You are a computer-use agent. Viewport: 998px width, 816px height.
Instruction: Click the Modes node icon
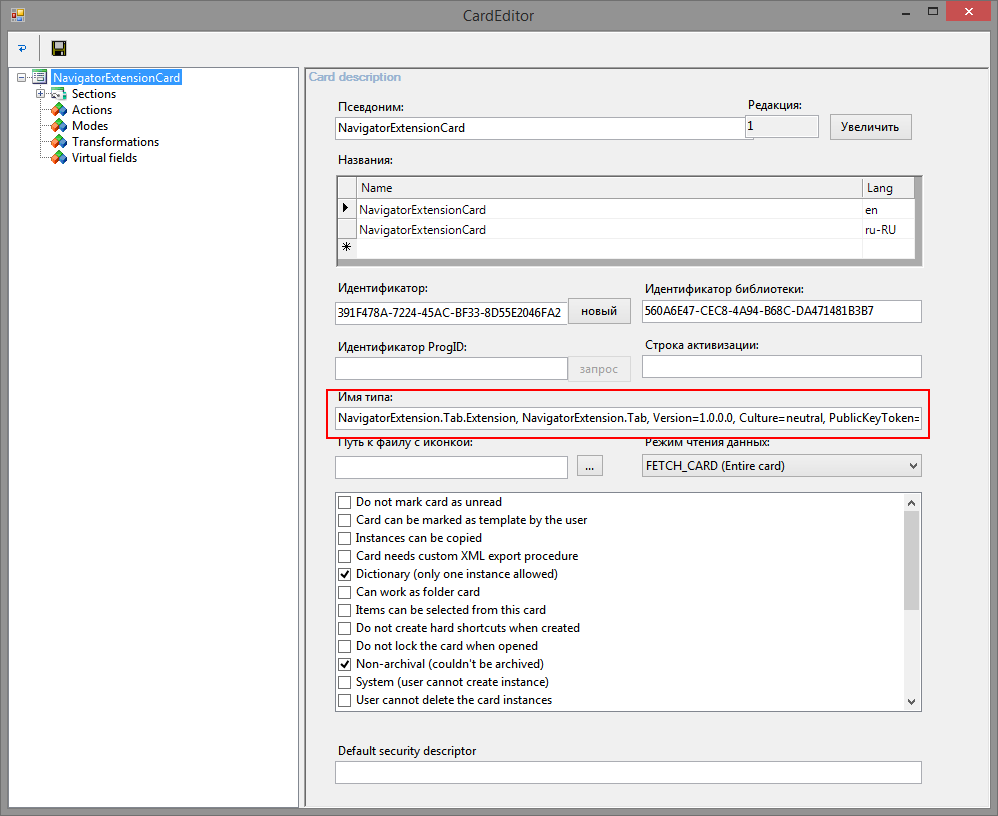pyautogui.click(x=59, y=126)
